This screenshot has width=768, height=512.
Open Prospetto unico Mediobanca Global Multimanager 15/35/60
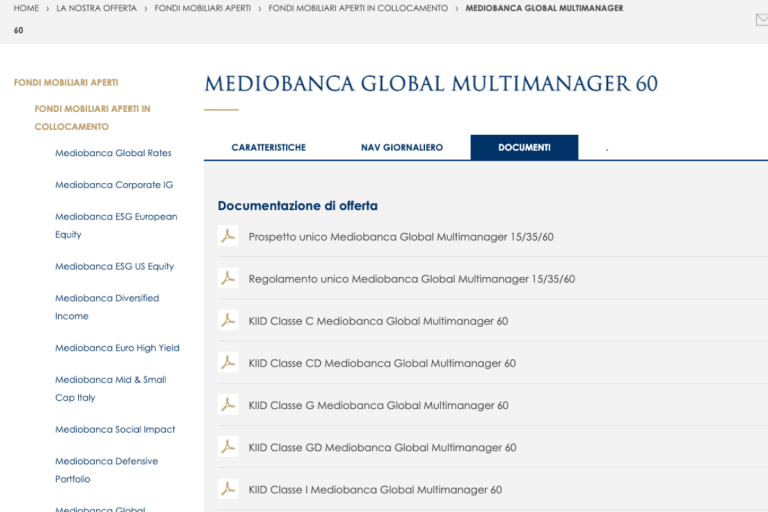pyautogui.click(x=401, y=237)
